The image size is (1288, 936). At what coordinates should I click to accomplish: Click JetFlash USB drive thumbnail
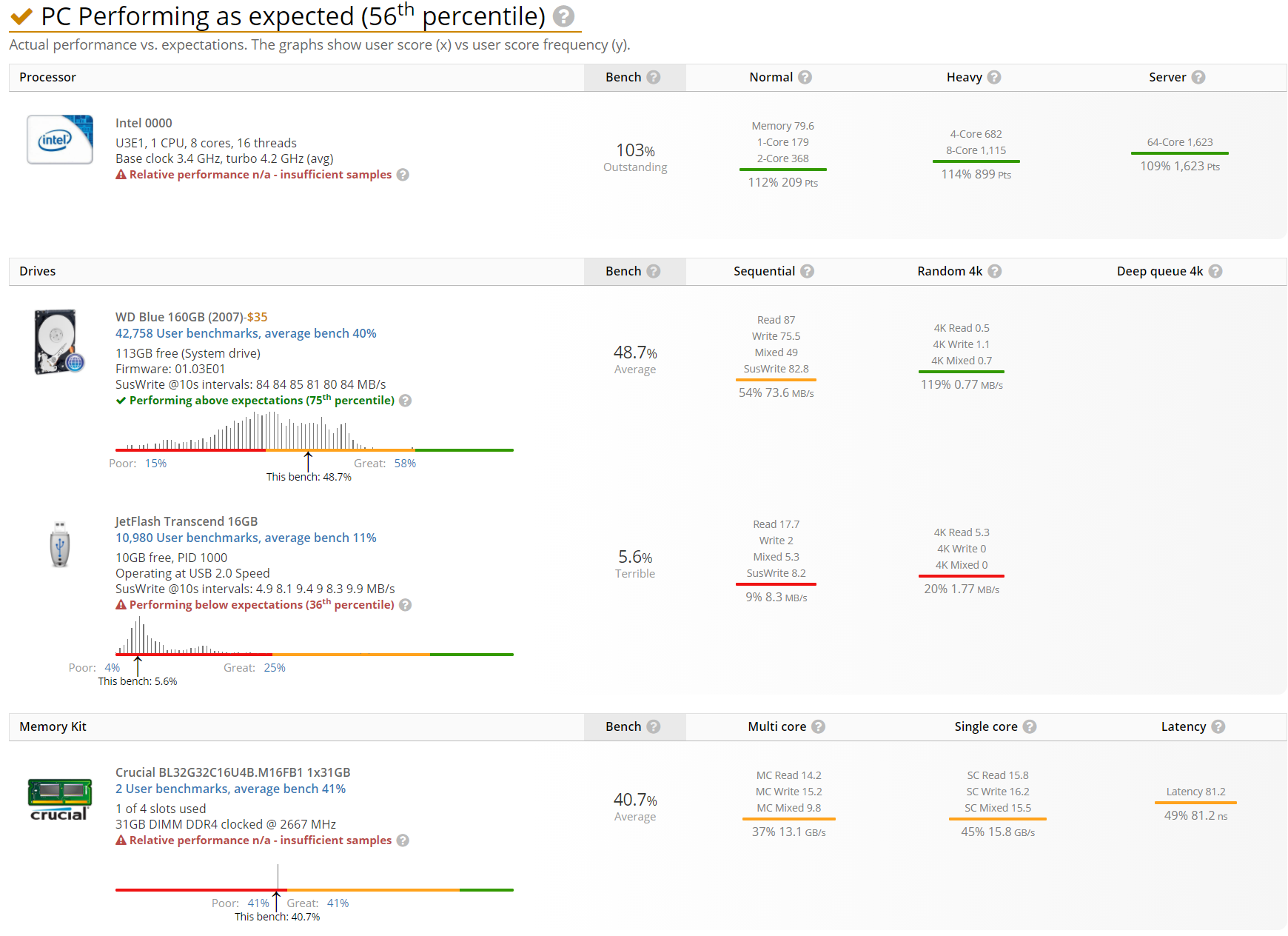tap(60, 544)
